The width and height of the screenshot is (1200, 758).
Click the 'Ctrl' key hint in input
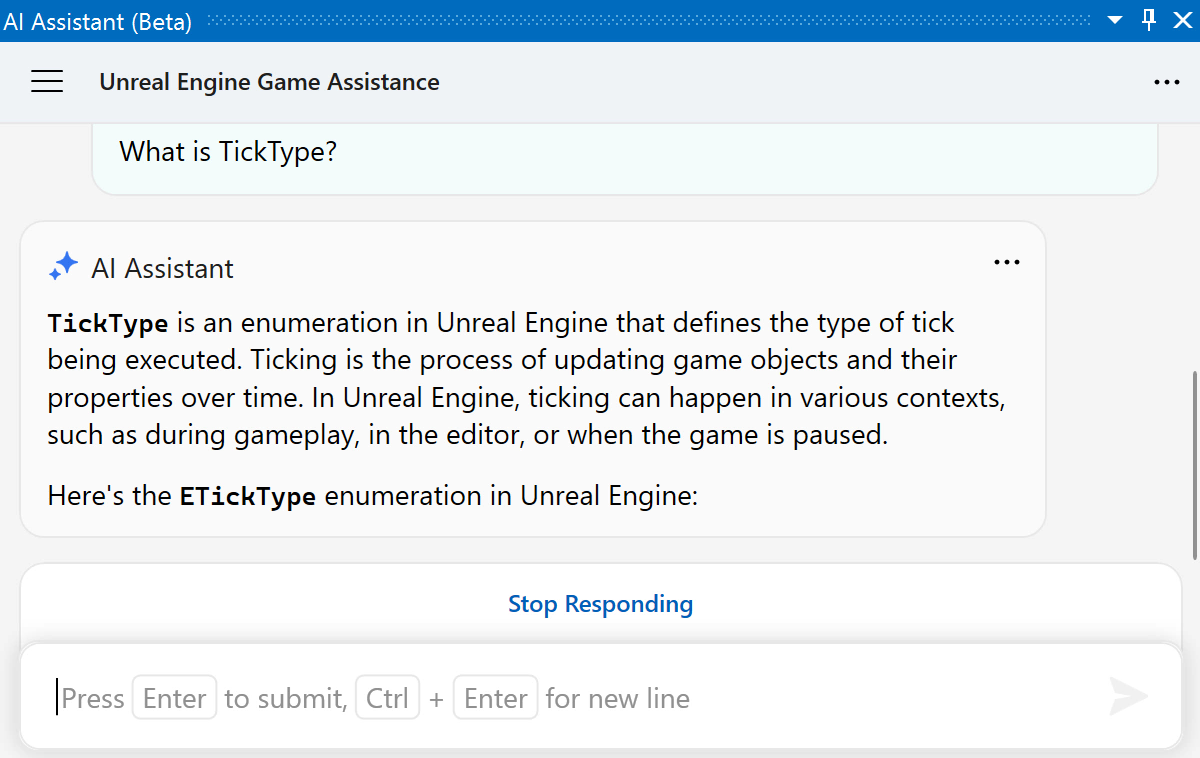point(387,698)
